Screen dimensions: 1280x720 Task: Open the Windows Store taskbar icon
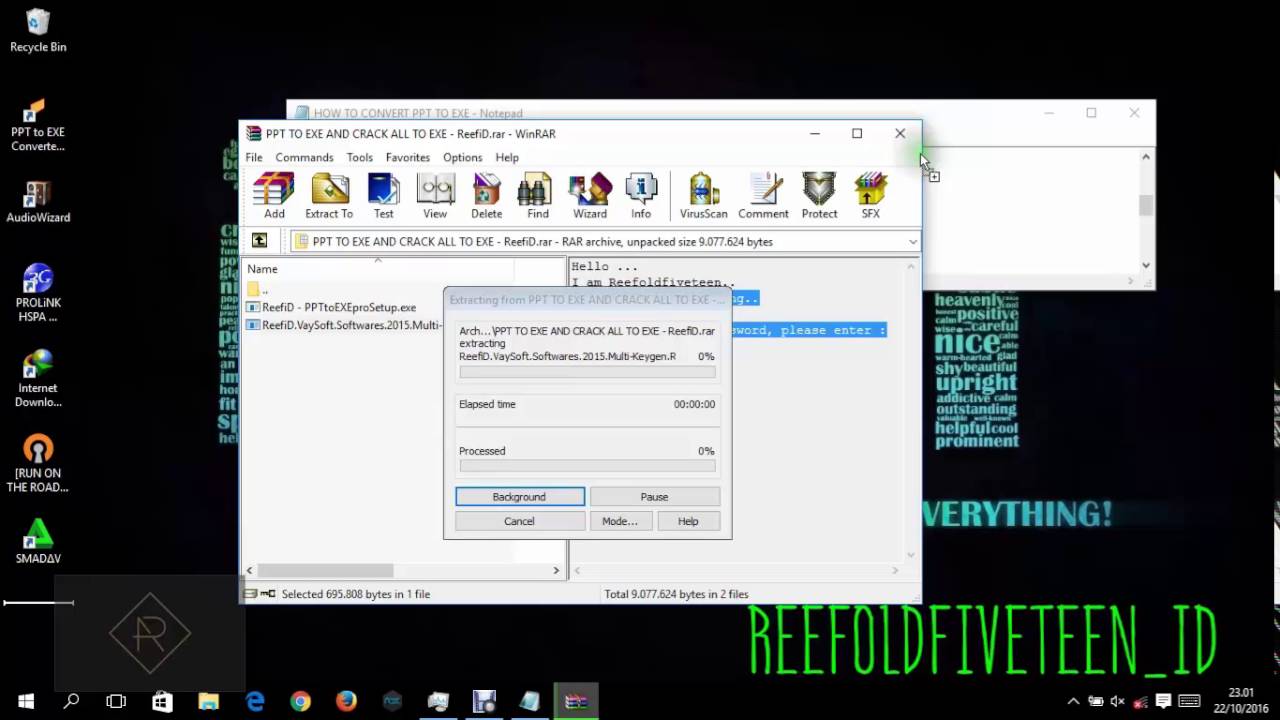click(162, 701)
